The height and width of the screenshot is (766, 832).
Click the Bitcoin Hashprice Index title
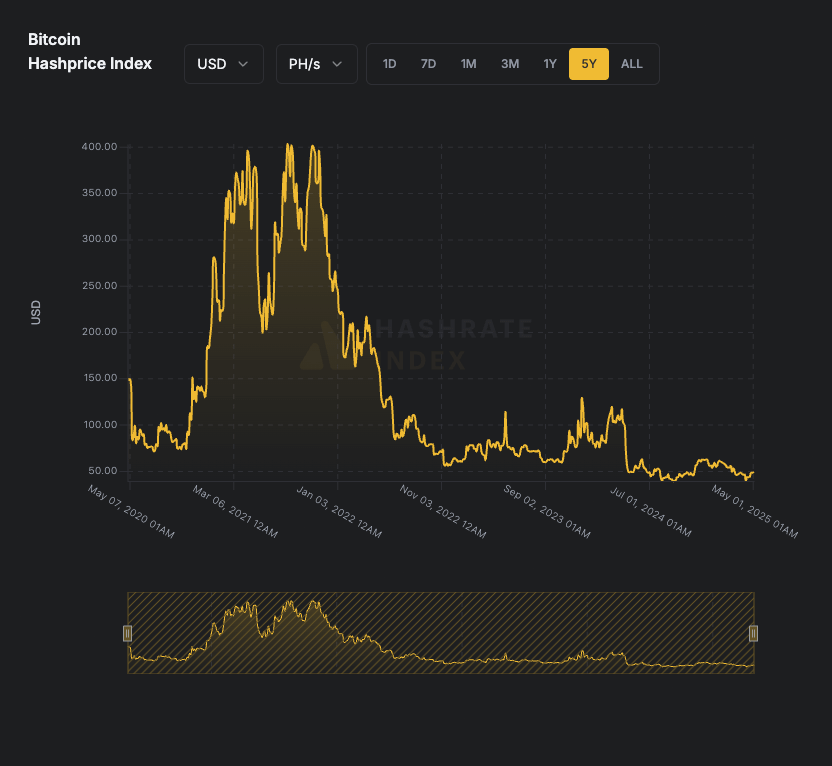(90, 51)
